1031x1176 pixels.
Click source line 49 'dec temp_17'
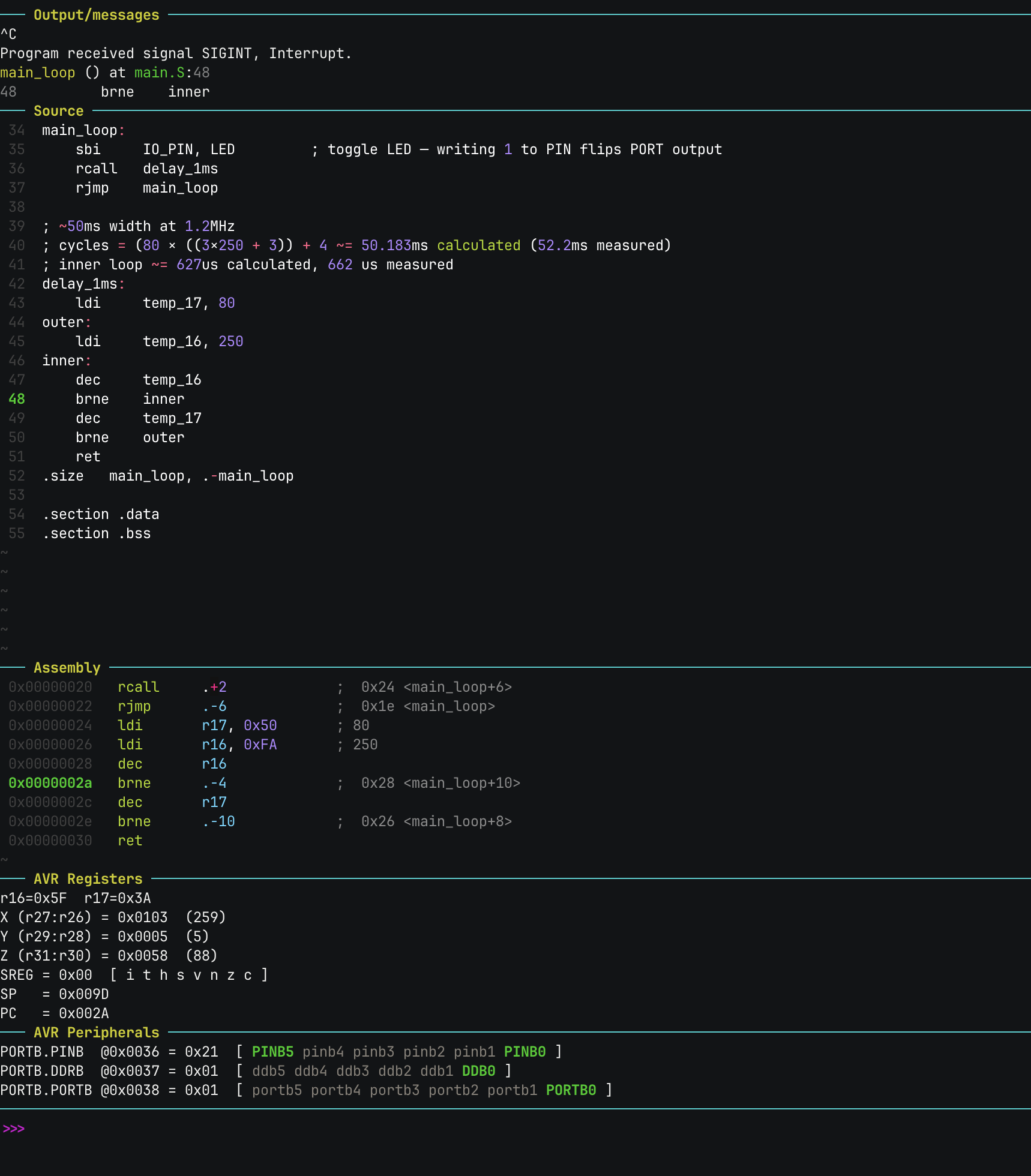(x=139, y=418)
